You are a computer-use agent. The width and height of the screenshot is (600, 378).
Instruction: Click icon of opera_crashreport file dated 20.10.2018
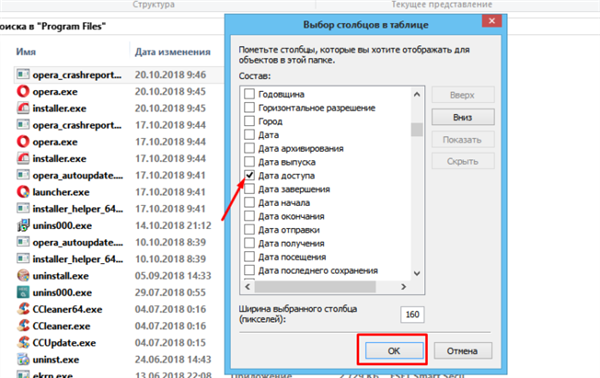[23, 75]
